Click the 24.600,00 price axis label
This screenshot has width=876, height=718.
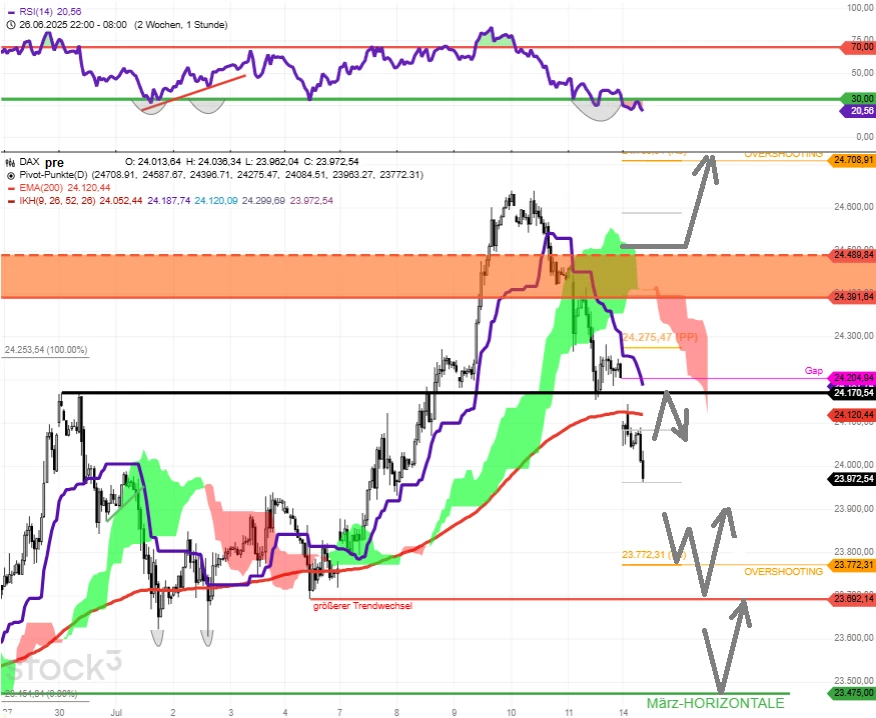854,207
